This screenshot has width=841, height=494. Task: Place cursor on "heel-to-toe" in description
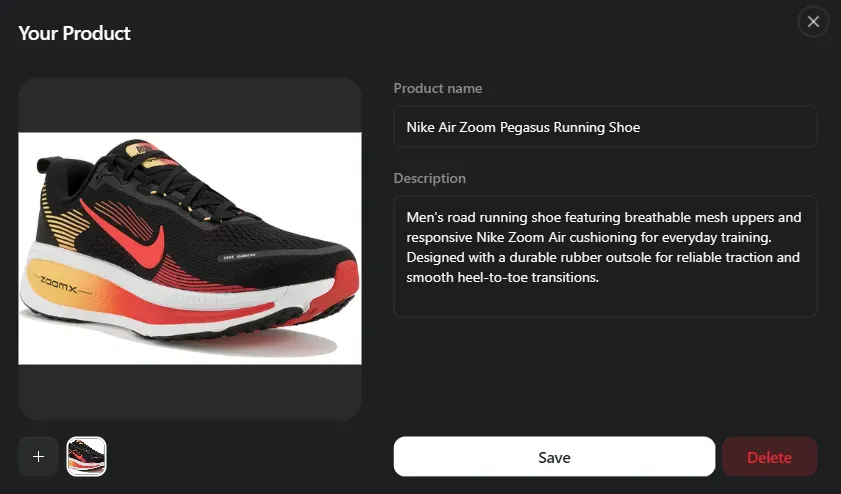(492, 277)
